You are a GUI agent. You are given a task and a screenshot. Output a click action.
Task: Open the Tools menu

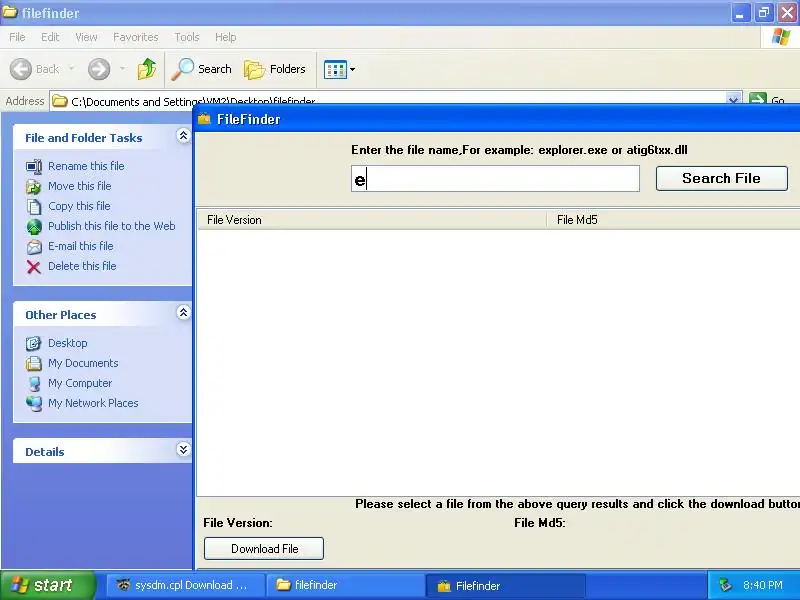pyautogui.click(x=187, y=37)
